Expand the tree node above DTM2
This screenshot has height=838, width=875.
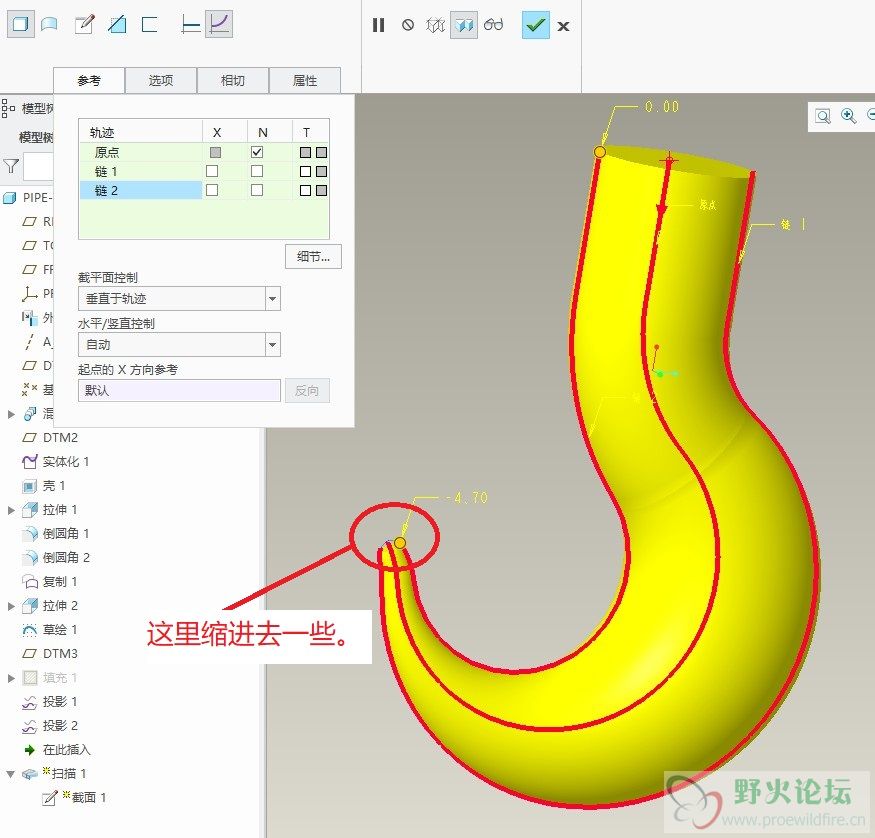click(11, 414)
